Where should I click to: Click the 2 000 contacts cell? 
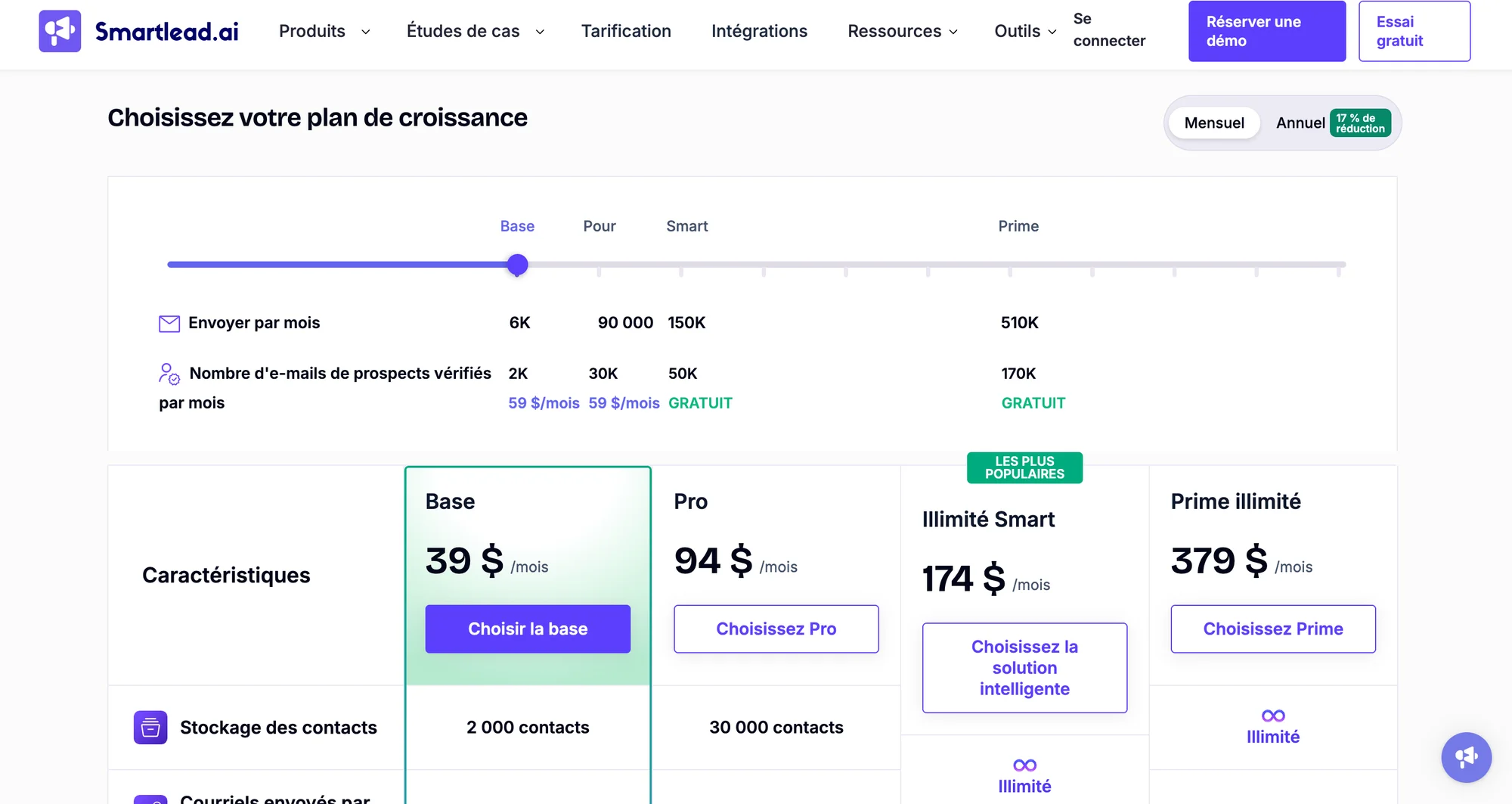pos(528,728)
